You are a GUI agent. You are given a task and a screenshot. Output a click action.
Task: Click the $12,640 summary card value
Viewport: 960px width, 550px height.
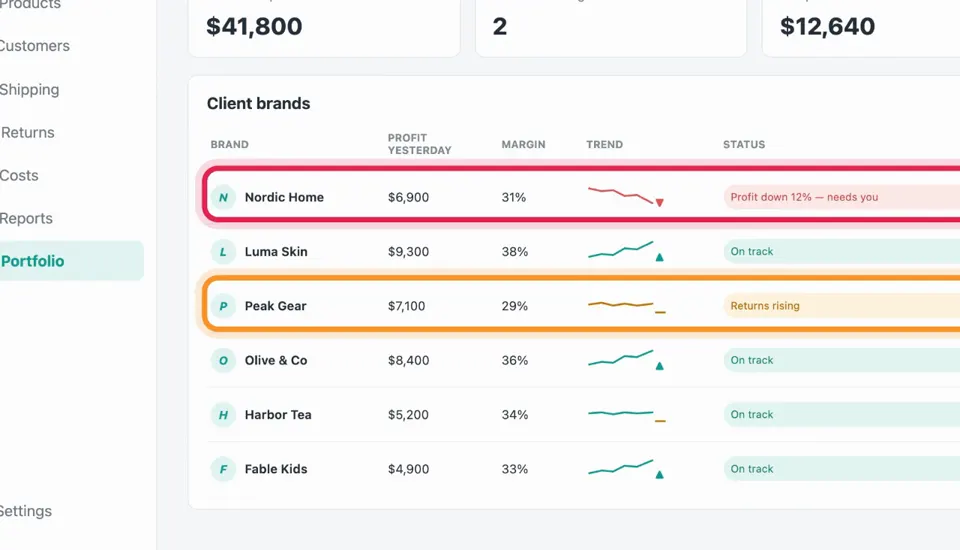pos(827,26)
